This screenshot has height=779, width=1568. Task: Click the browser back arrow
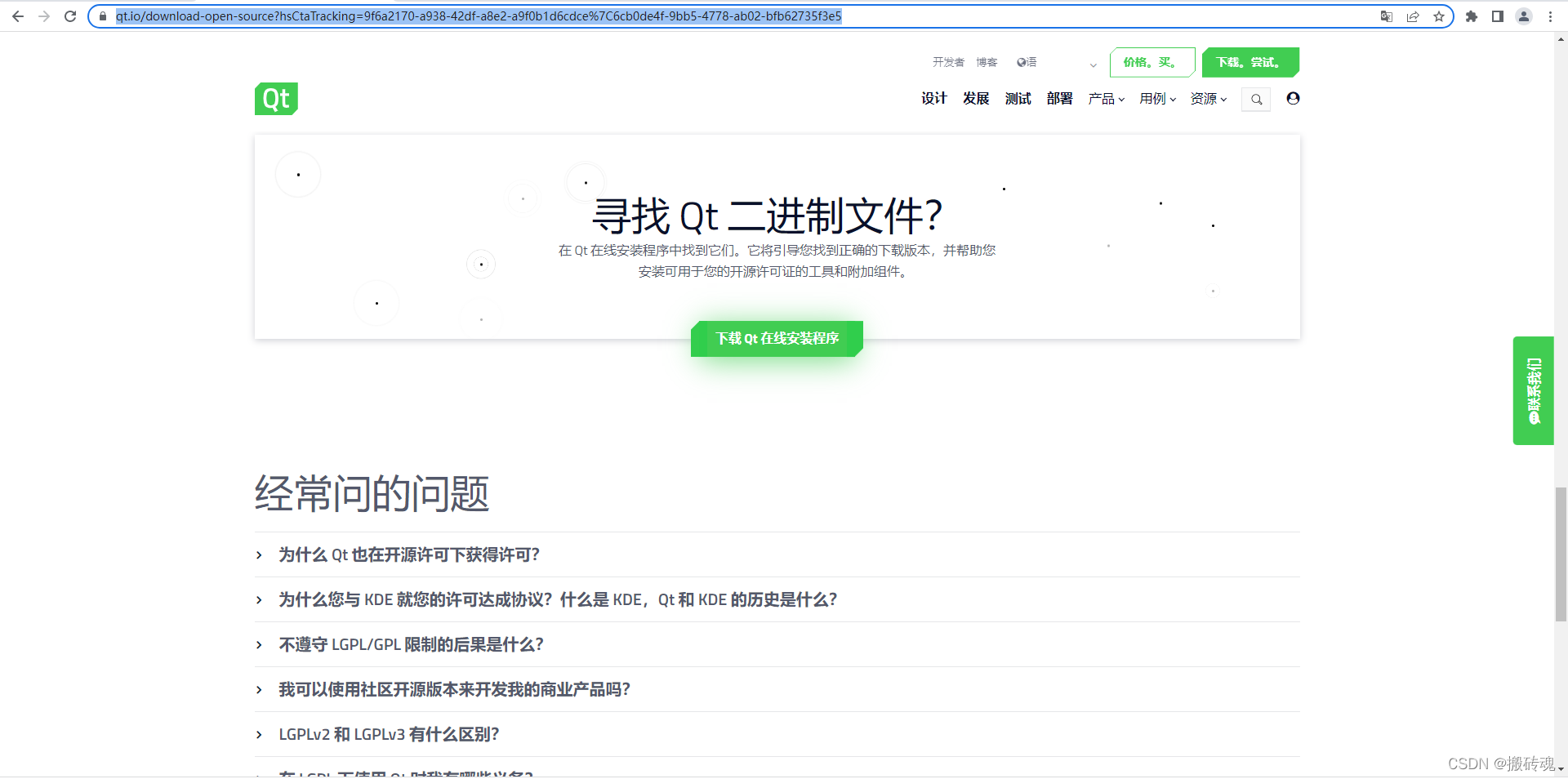click(18, 16)
